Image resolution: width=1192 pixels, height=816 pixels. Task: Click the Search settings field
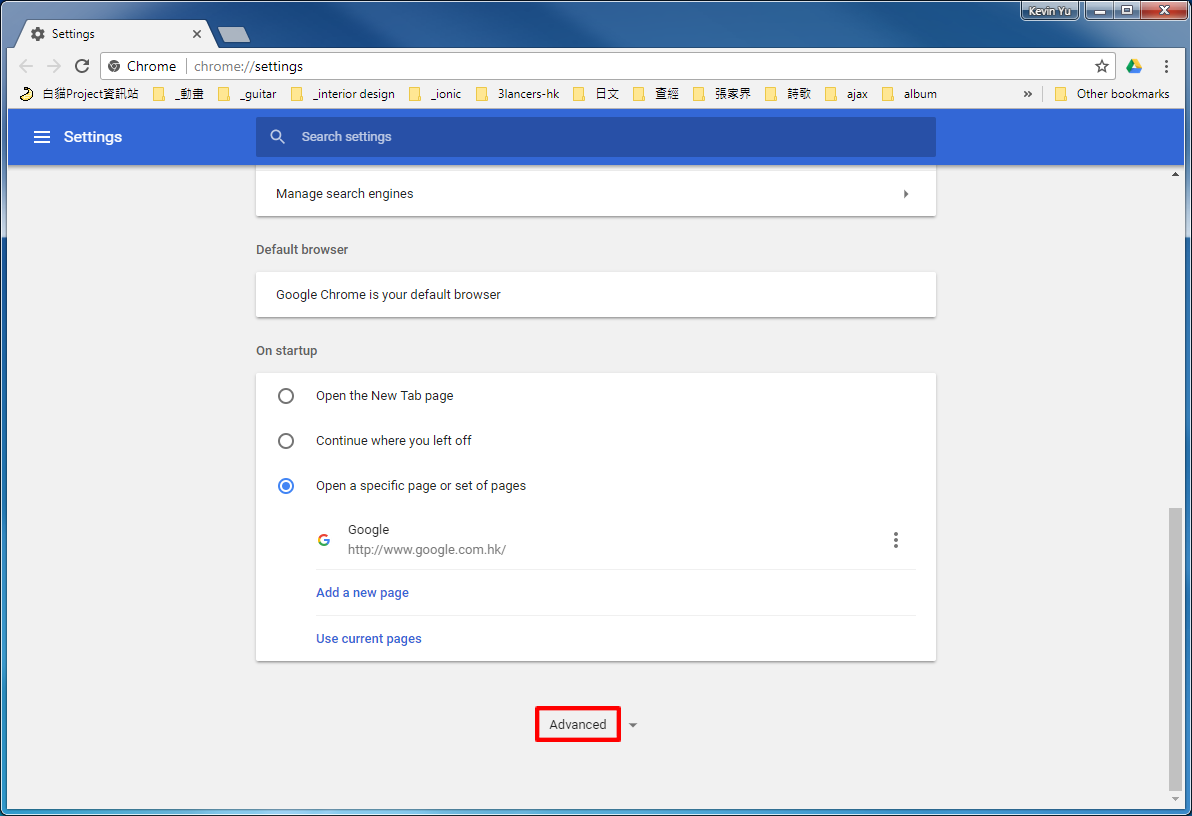coord(596,137)
